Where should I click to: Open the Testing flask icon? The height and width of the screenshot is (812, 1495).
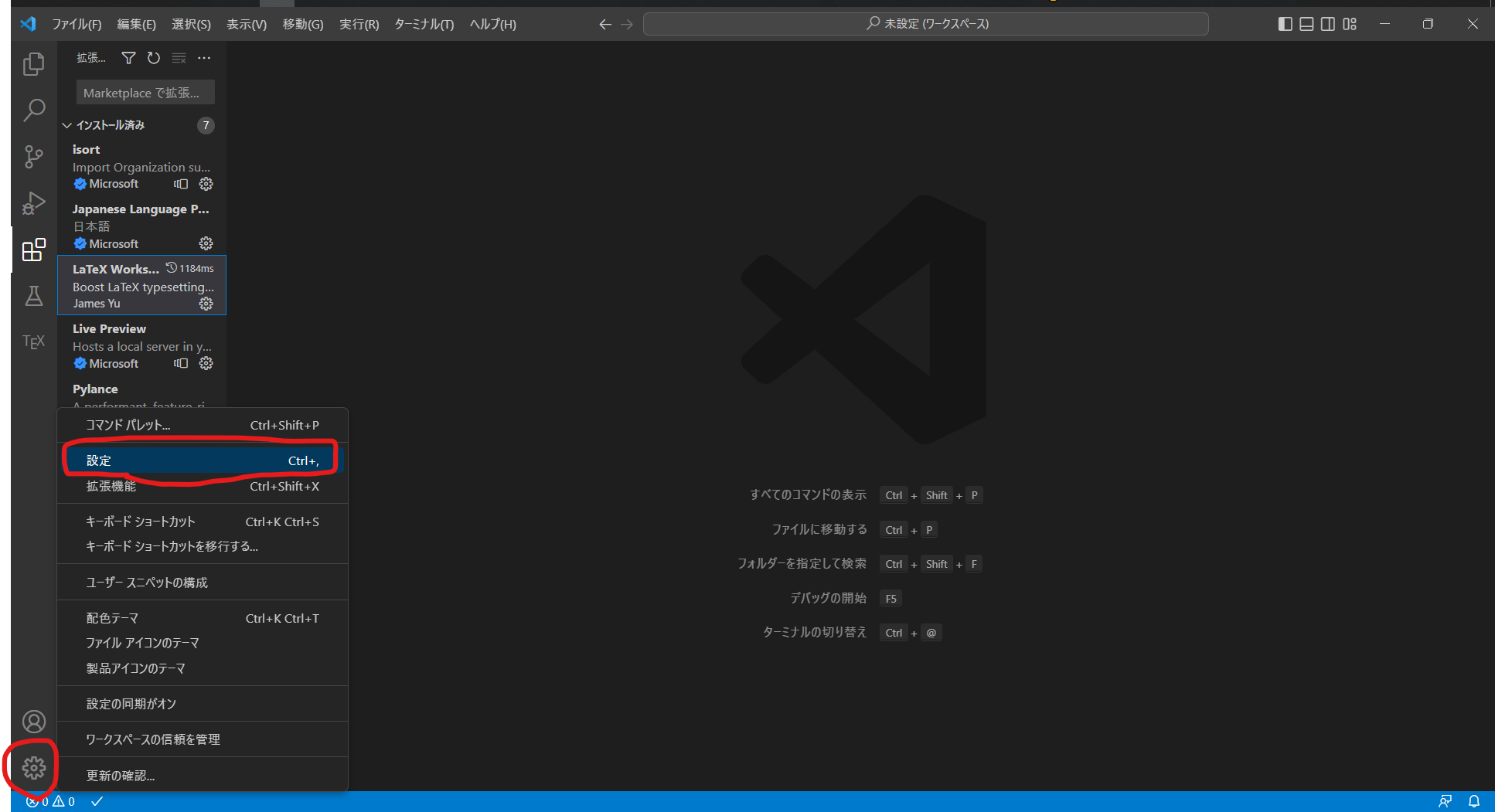click(x=34, y=296)
